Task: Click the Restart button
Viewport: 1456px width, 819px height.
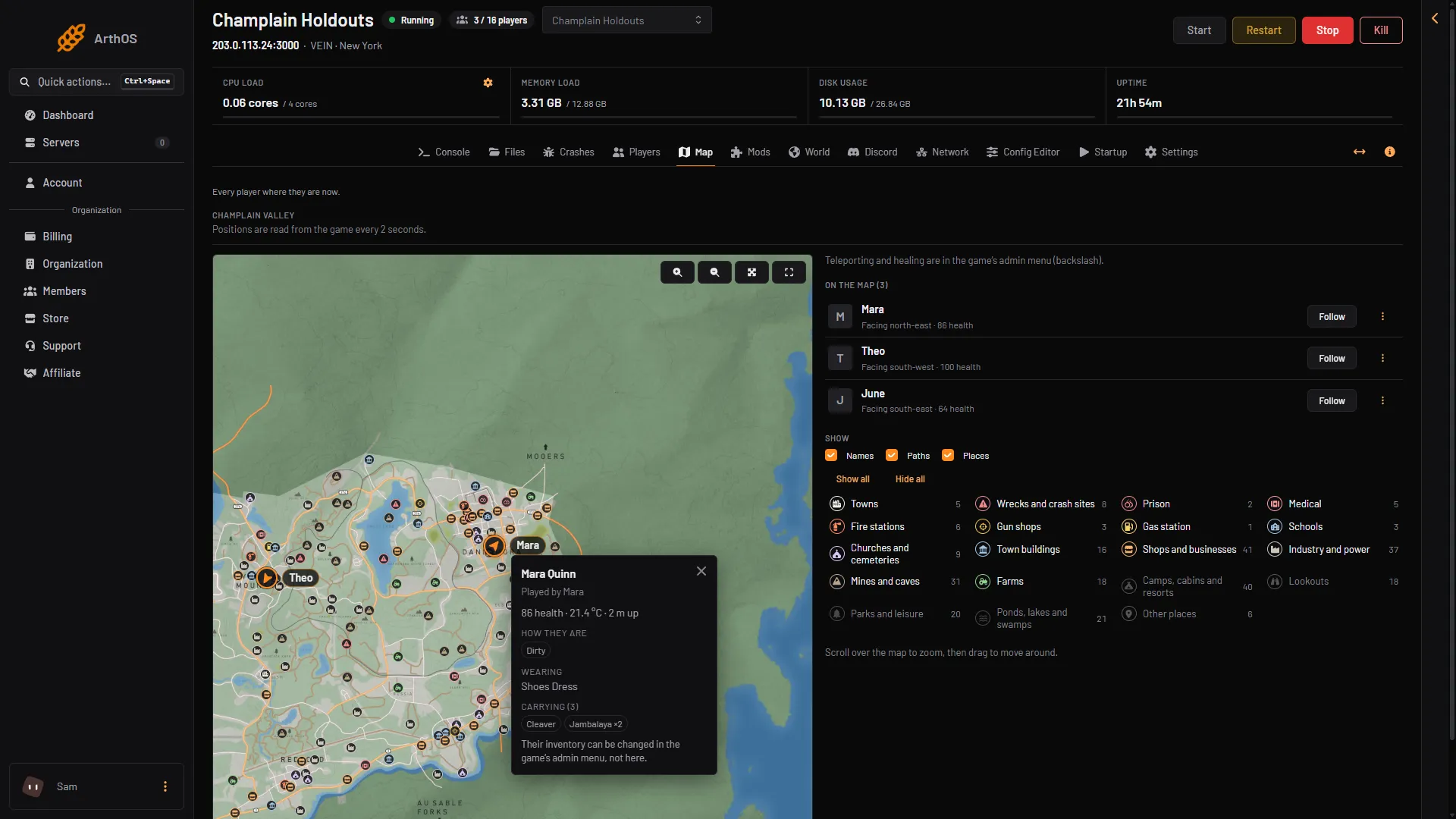Action: [1263, 30]
